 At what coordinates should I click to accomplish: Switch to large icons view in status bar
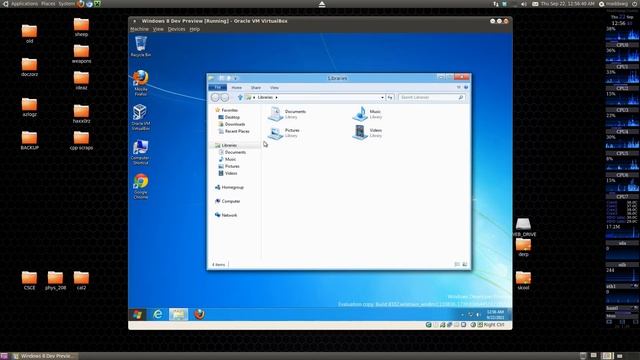coord(464,264)
